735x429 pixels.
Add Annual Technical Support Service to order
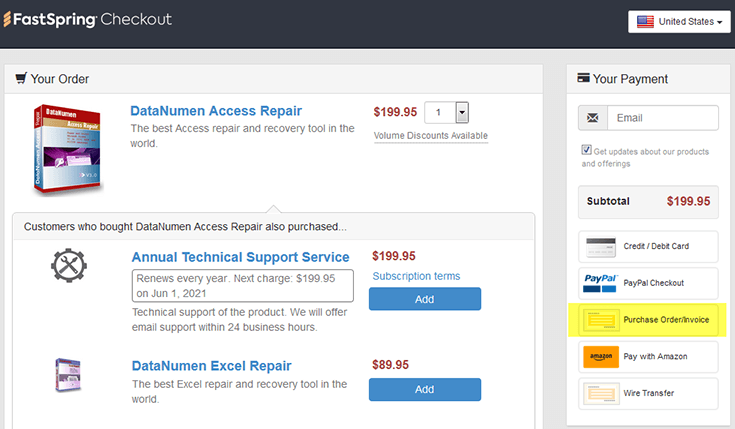(425, 299)
